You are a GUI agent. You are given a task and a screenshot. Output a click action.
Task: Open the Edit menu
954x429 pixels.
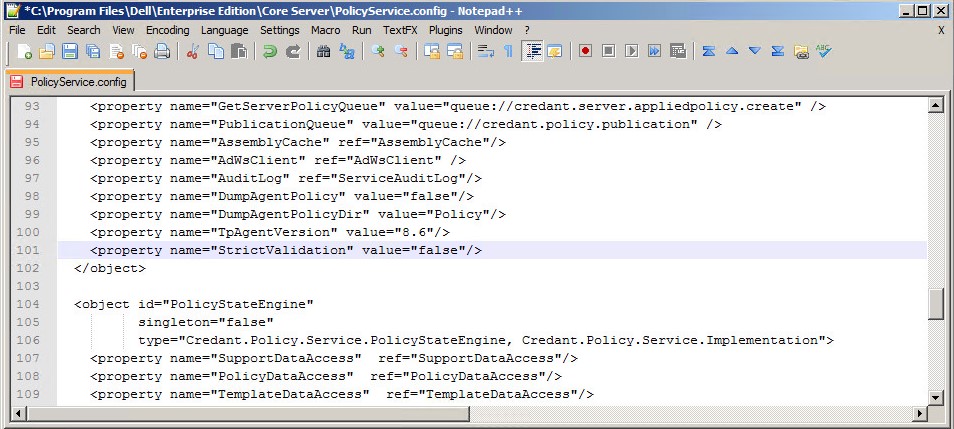click(46, 30)
